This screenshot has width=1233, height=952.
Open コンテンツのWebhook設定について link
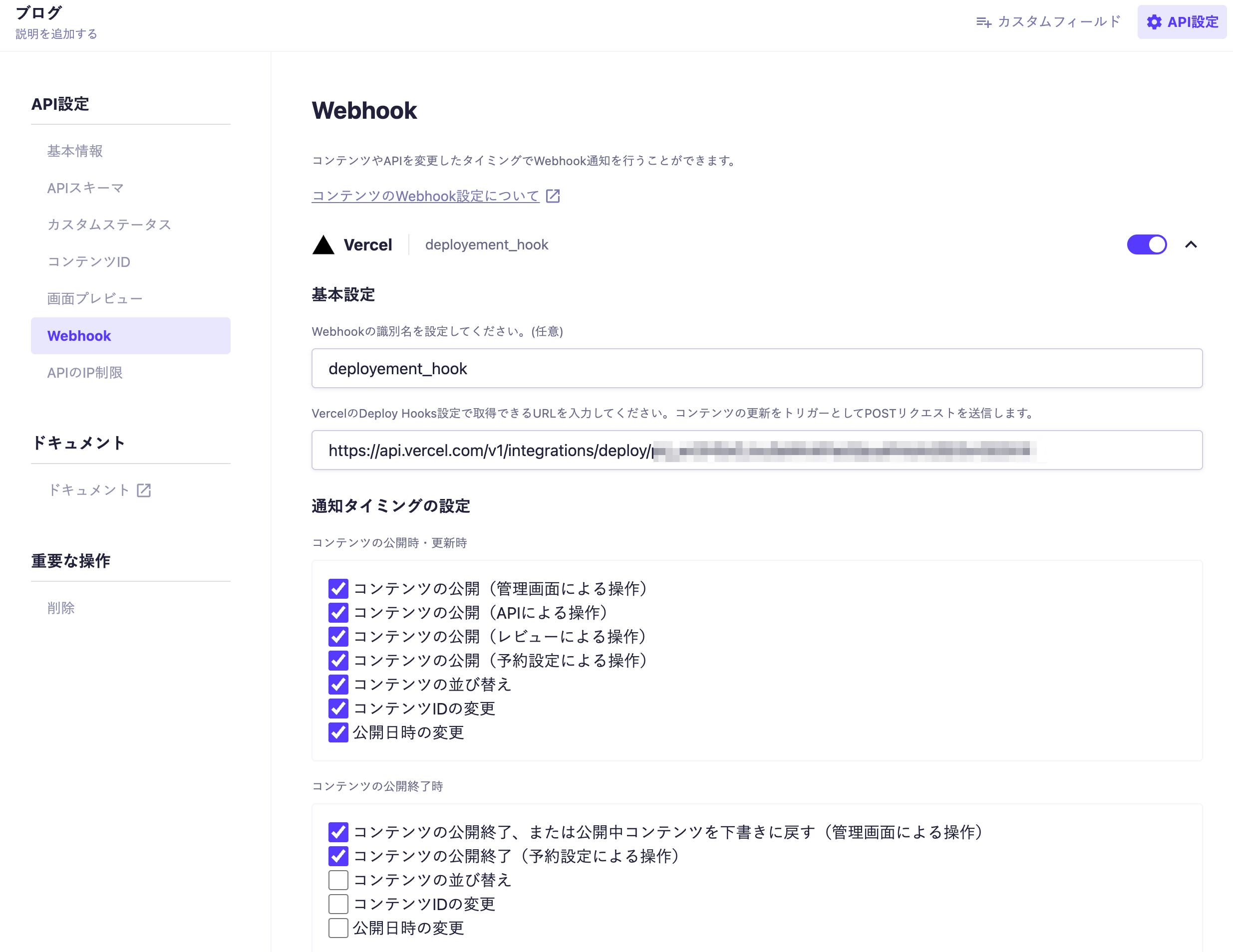425,196
